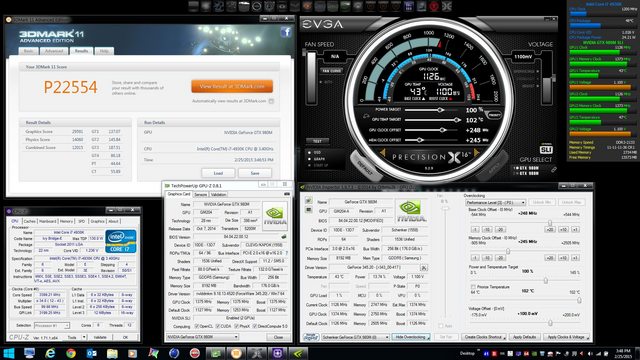Viewport: 640px width, 360px height.
Task: Toggle DirectCompute 5.0 checkbox in GPU-Z
Action: click(255, 326)
